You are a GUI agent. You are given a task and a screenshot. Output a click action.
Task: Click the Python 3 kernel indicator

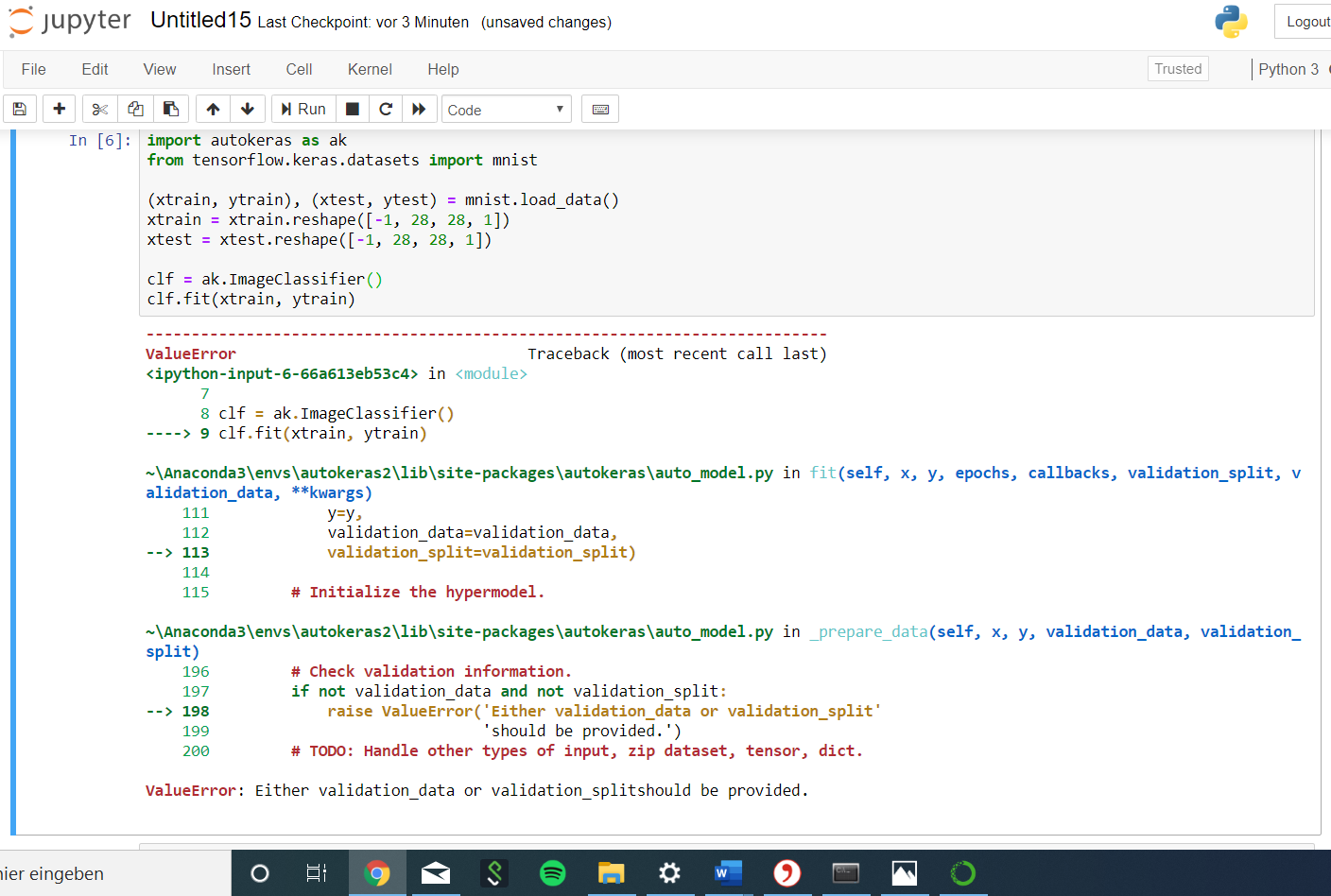[1288, 69]
